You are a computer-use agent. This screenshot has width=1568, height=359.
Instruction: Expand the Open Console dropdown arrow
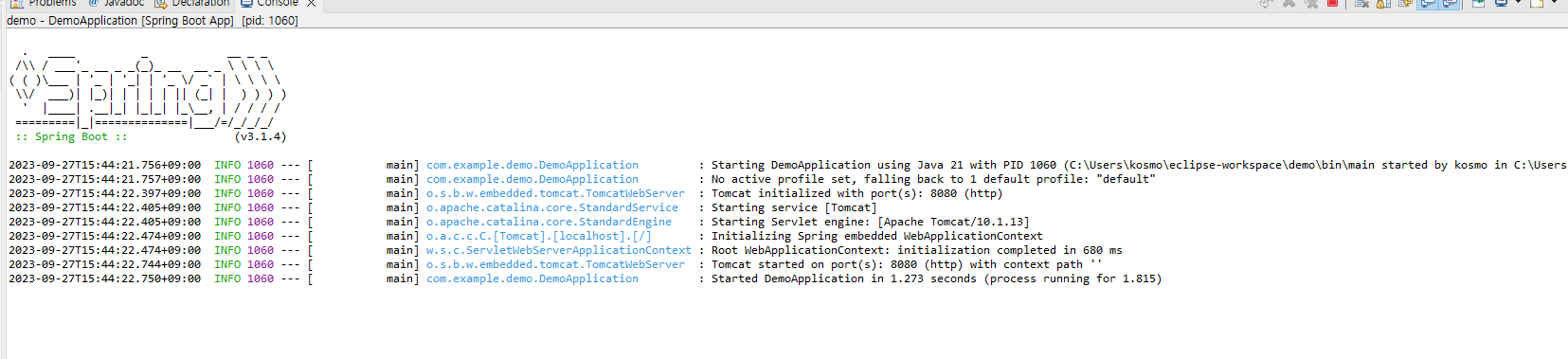coord(1554,3)
